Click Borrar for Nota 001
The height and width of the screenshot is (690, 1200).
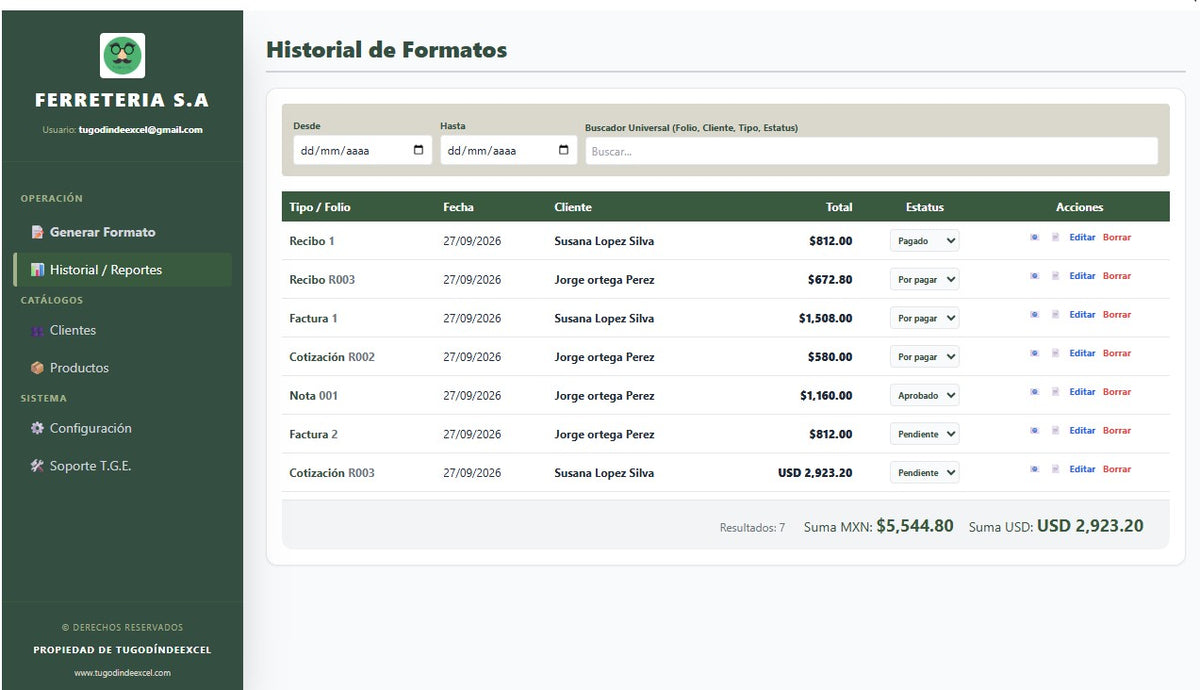[1117, 392]
